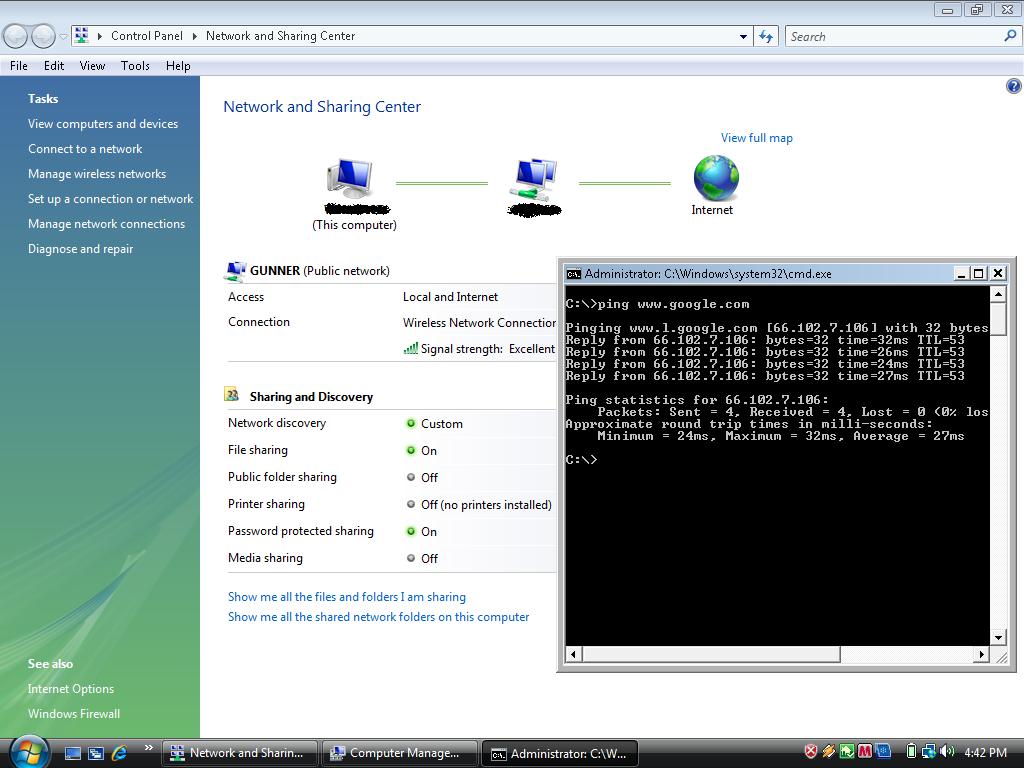
Task: Open Windows Firewall under See also
Action: click(x=74, y=714)
